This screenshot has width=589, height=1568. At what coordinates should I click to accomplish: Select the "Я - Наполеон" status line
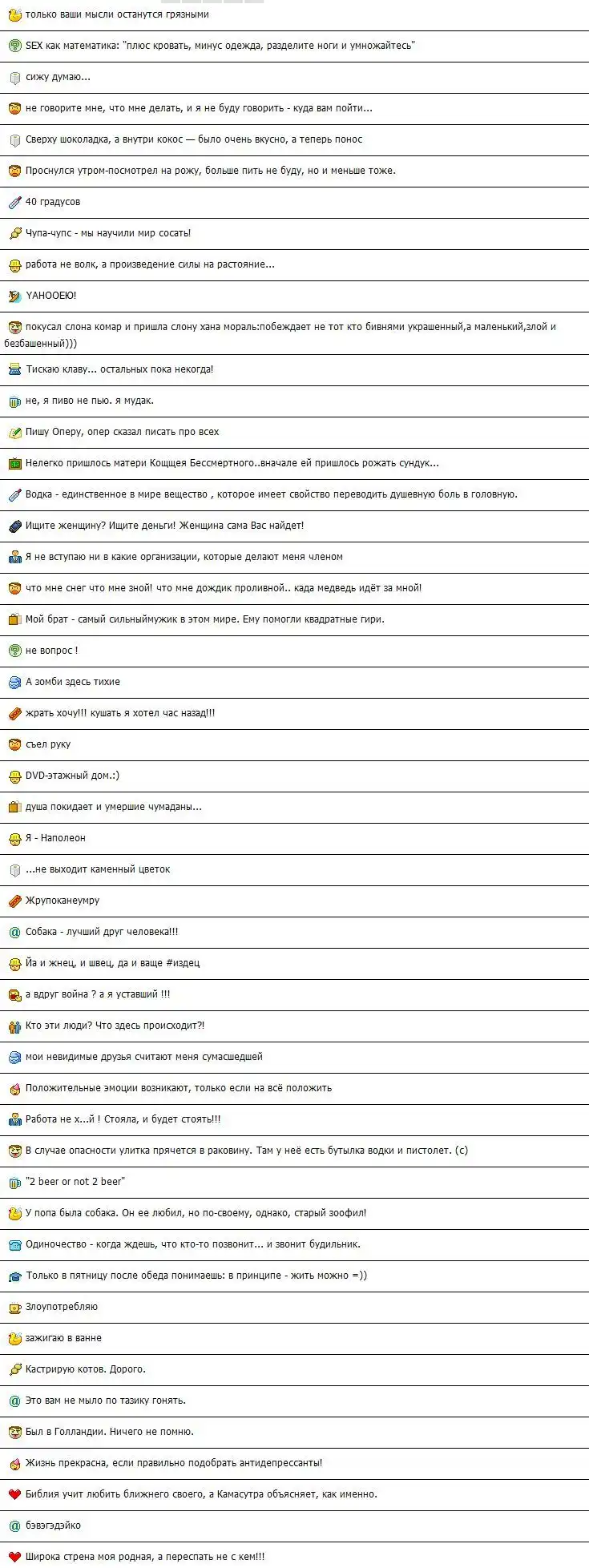tap(55, 838)
